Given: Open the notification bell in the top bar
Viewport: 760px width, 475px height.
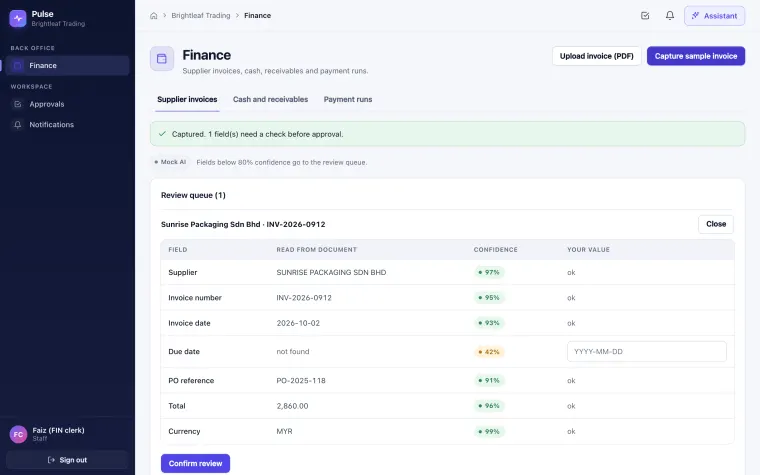Looking at the screenshot, I should (x=670, y=16).
